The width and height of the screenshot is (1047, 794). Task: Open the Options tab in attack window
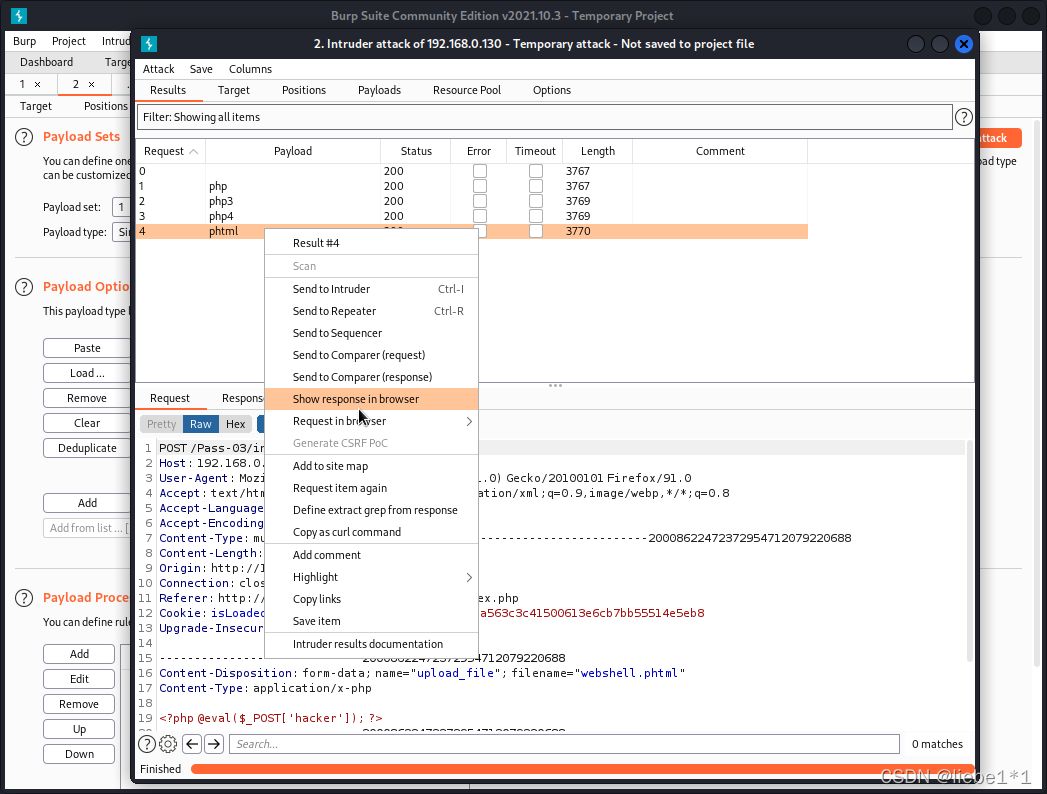(552, 90)
